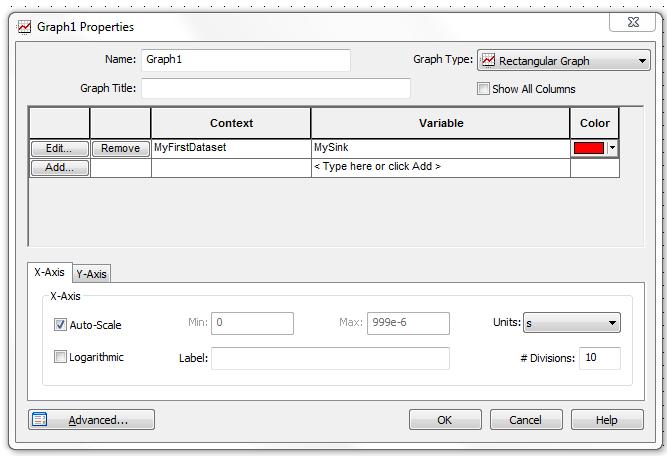Click the X-Axis Label input field

pos(330,358)
